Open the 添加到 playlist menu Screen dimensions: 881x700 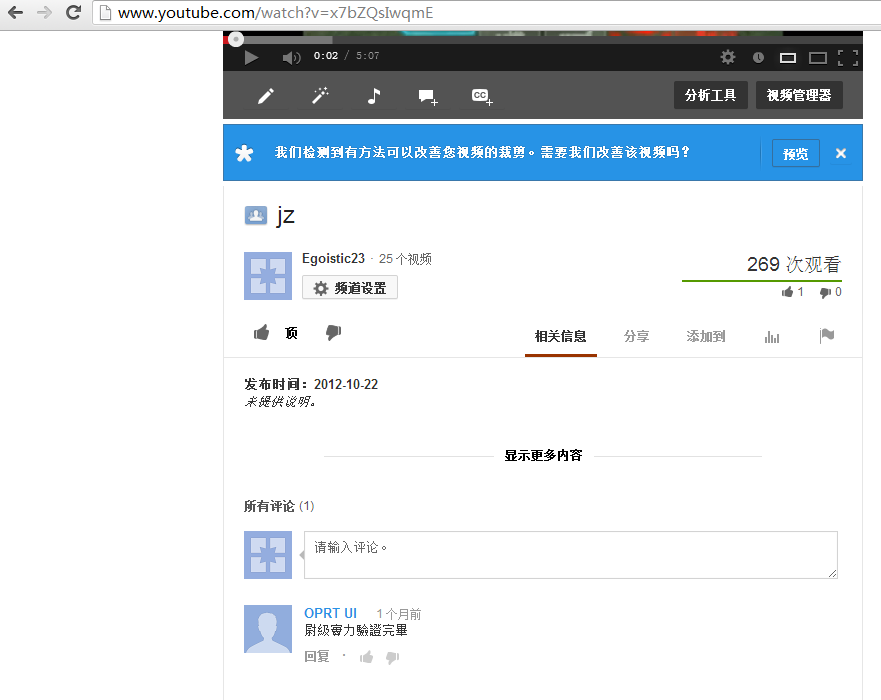point(705,337)
